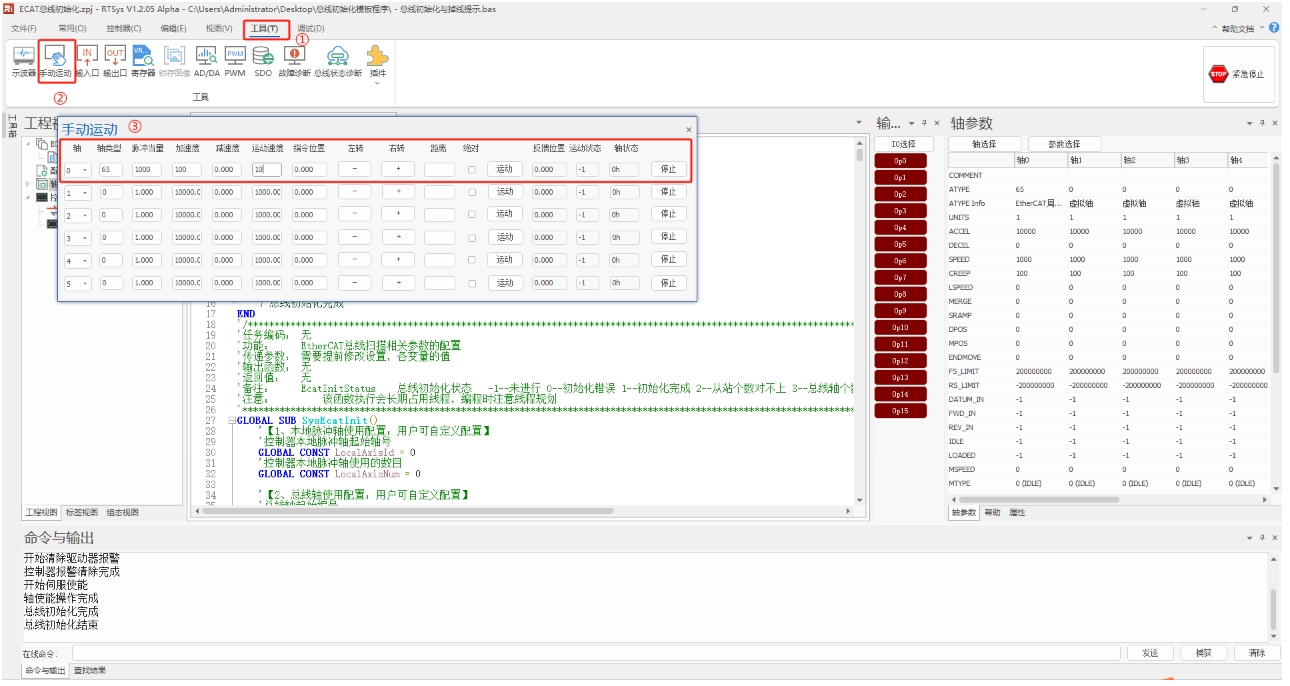Close the 命令与输出 panel
This screenshot has width=1290, height=686.
click(1275, 538)
